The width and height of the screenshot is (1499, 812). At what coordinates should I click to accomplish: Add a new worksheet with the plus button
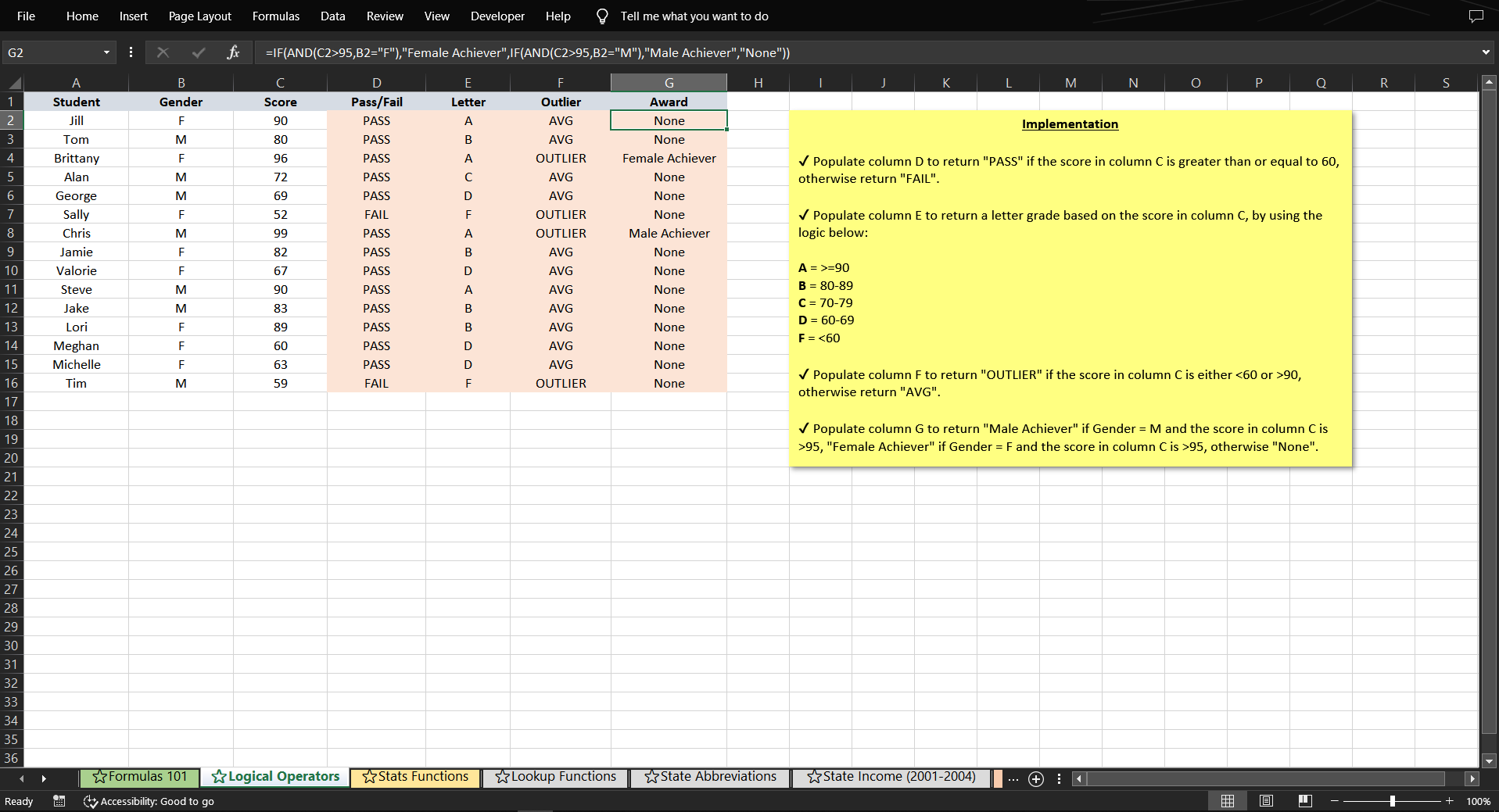point(1037,778)
